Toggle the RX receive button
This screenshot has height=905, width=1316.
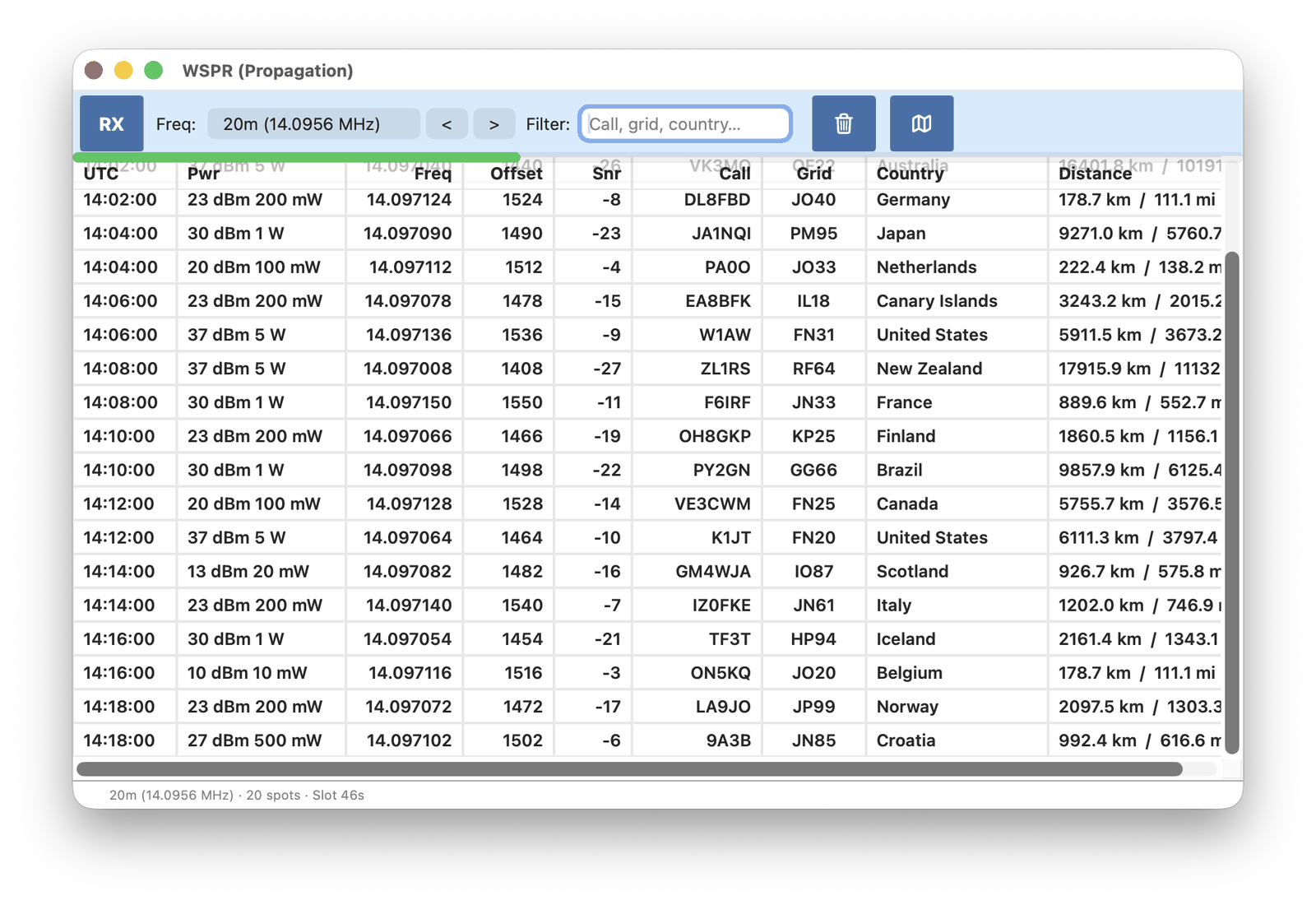tap(111, 123)
